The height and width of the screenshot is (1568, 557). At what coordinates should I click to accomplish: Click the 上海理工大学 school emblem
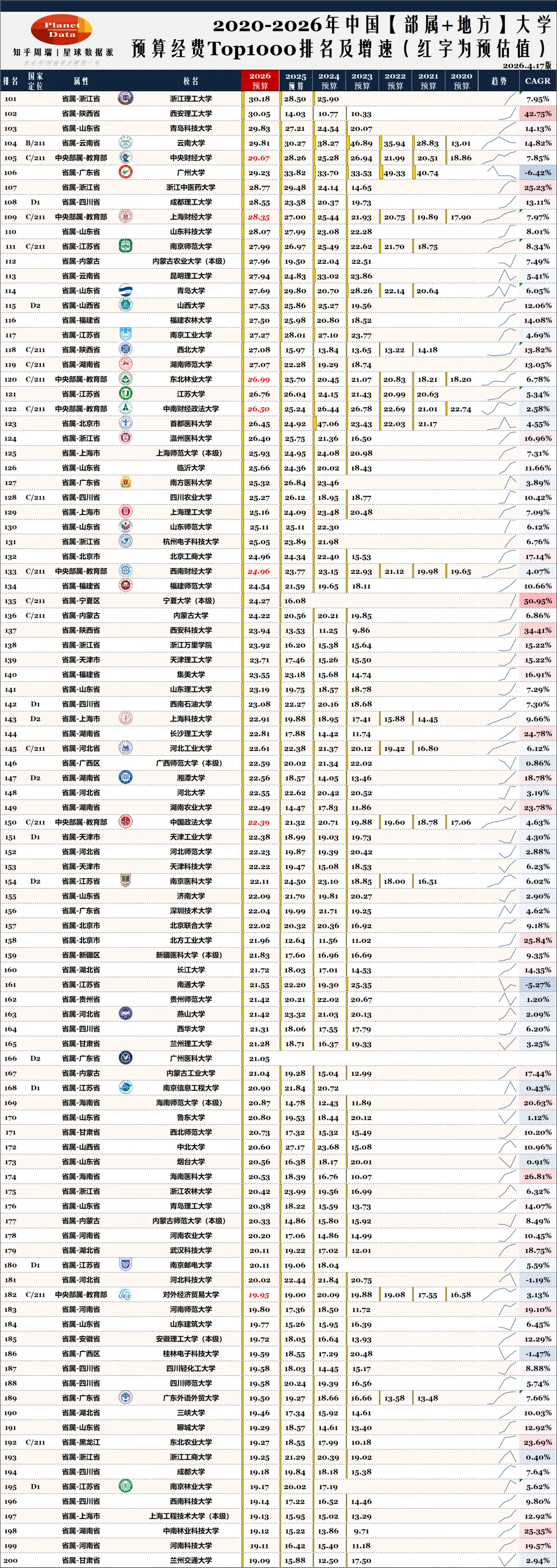[x=125, y=512]
